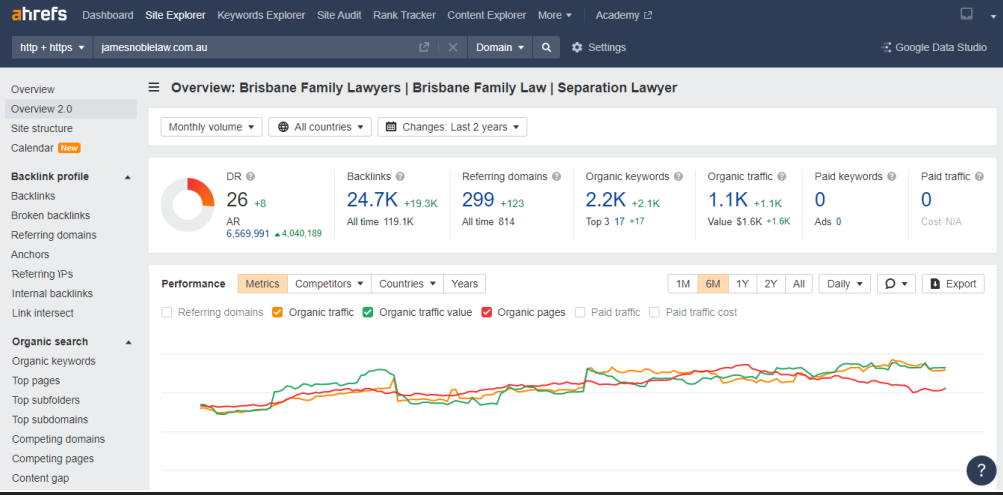
Task: Open Content Explorer
Action: pyautogui.click(x=487, y=15)
